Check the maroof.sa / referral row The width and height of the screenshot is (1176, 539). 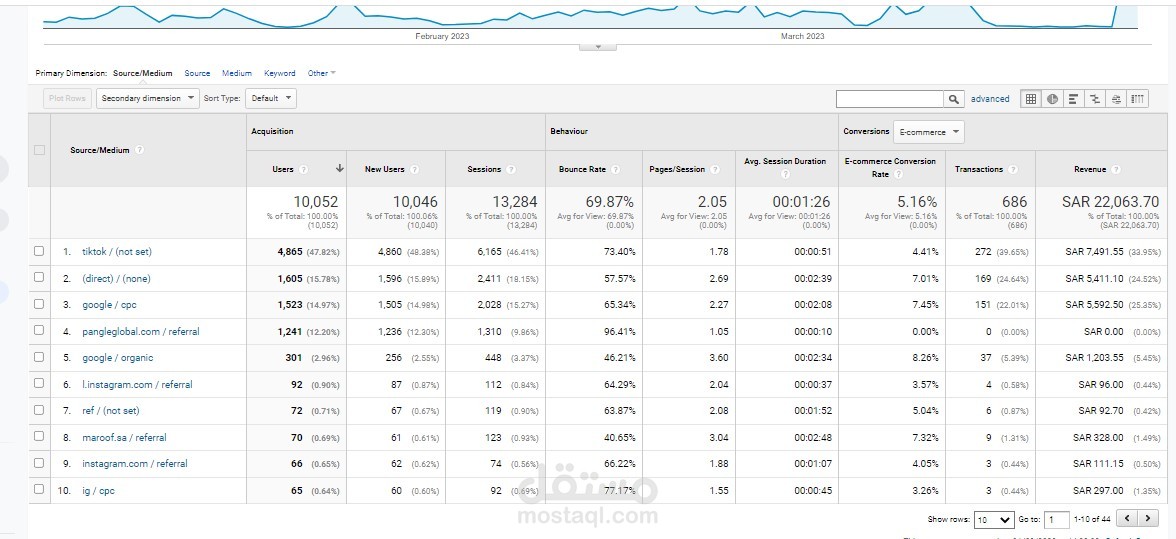click(39, 437)
